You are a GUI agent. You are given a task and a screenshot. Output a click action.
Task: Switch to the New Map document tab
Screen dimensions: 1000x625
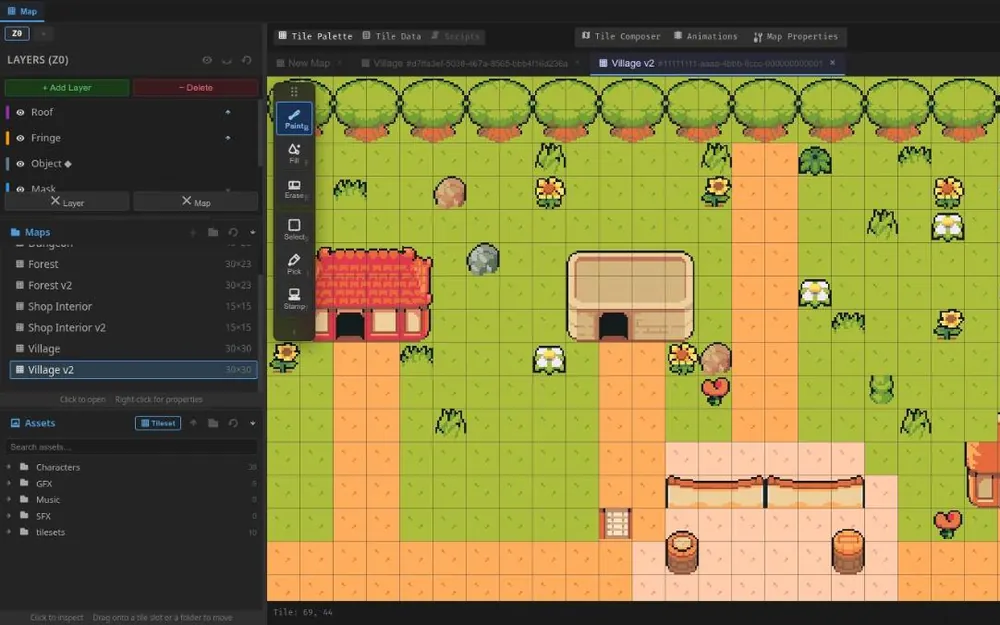pyautogui.click(x=309, y=63)
